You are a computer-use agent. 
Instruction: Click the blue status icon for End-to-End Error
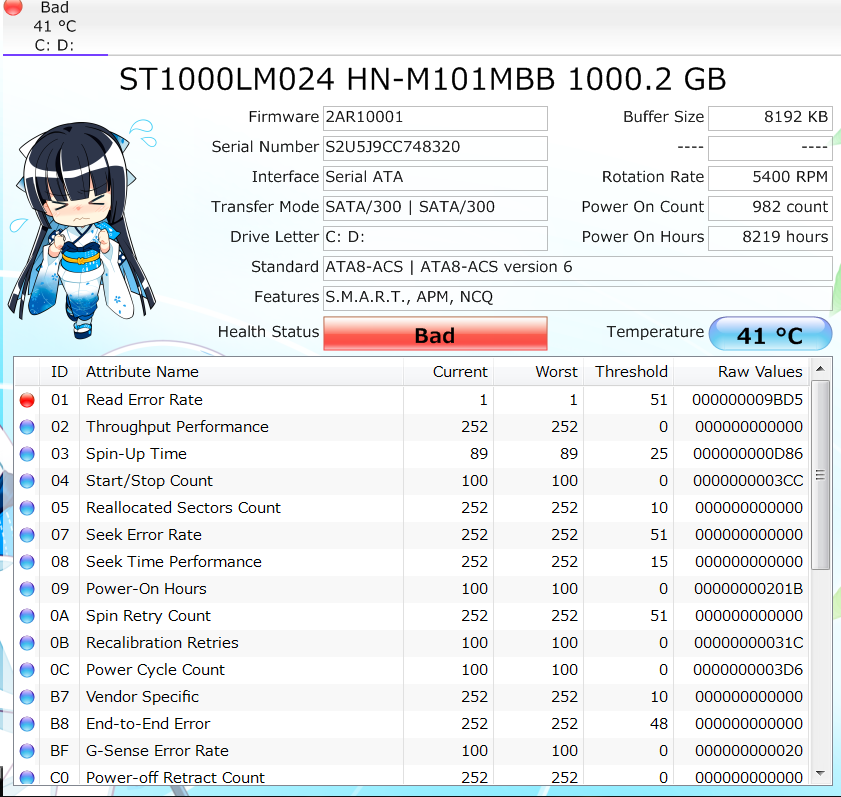[x=27, y=724]
